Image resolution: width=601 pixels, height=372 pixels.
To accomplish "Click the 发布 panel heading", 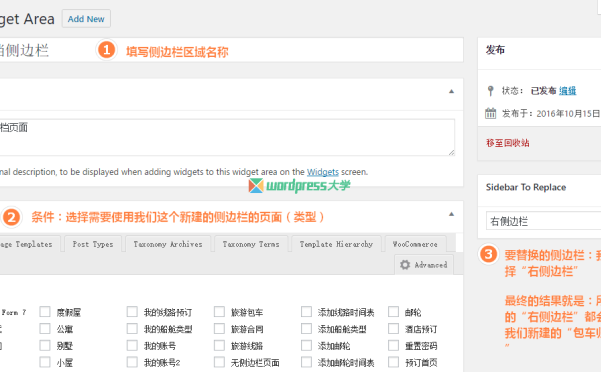I will [495, 50].
